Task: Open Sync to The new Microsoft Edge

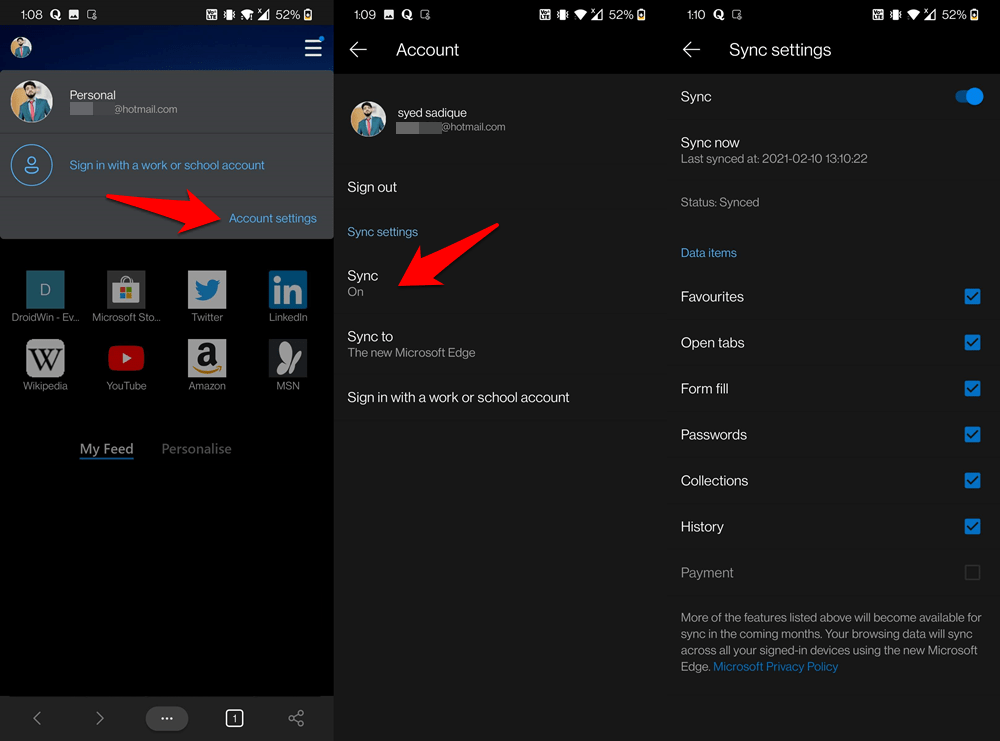Action: coord(500,344)
